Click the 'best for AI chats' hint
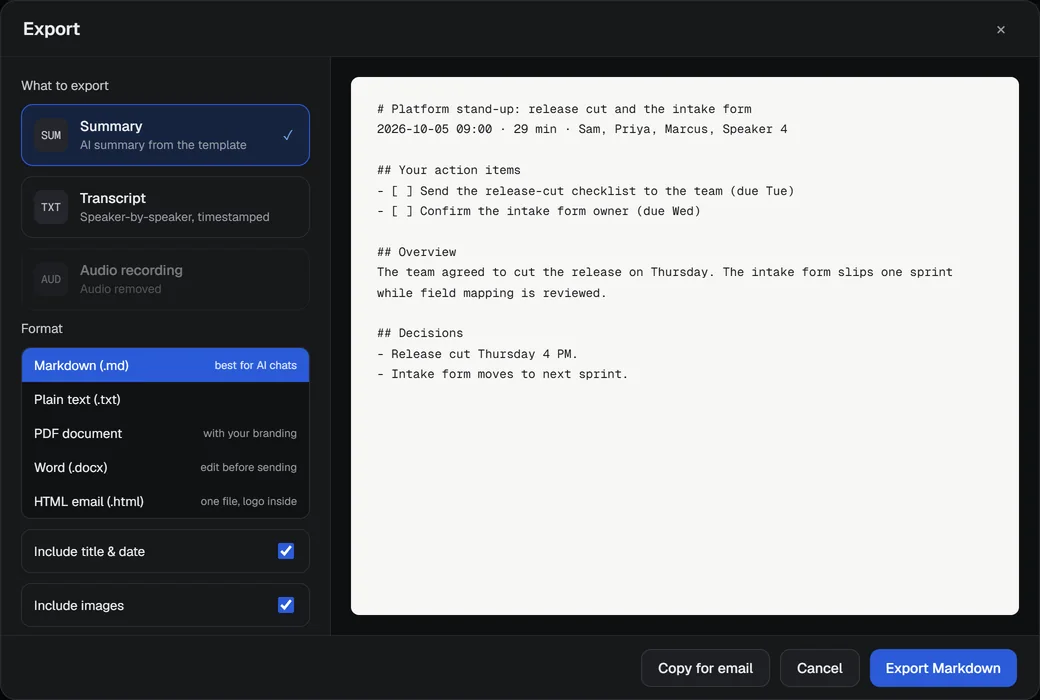This screenshot has width=1040, height=700. coord(255,366)
